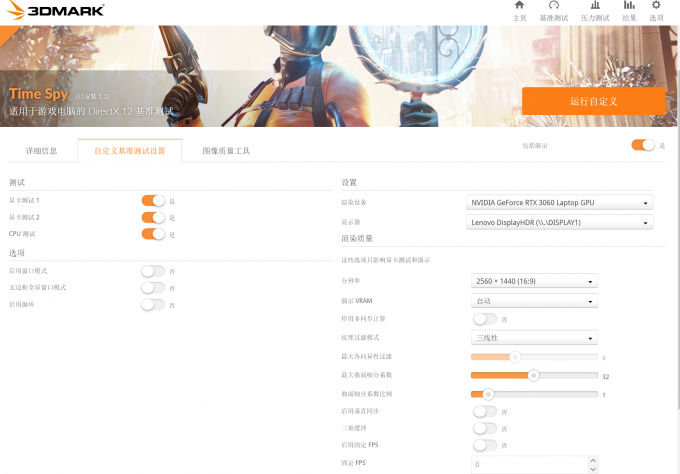Toggle disable async compute switch

(x=485, y=319)
